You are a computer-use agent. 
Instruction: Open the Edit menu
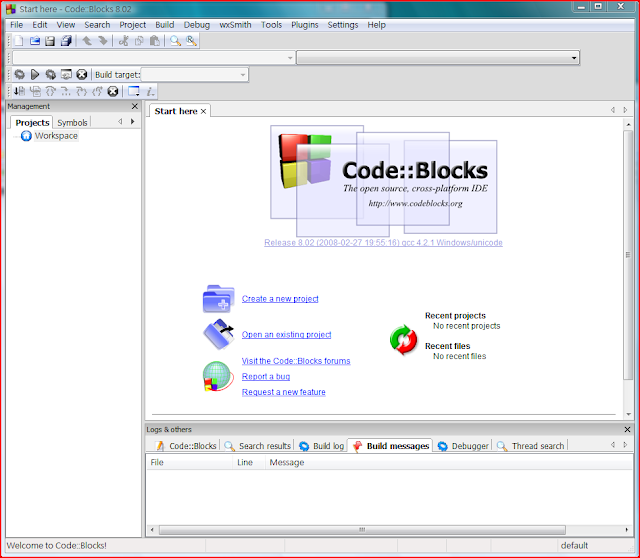40,25
